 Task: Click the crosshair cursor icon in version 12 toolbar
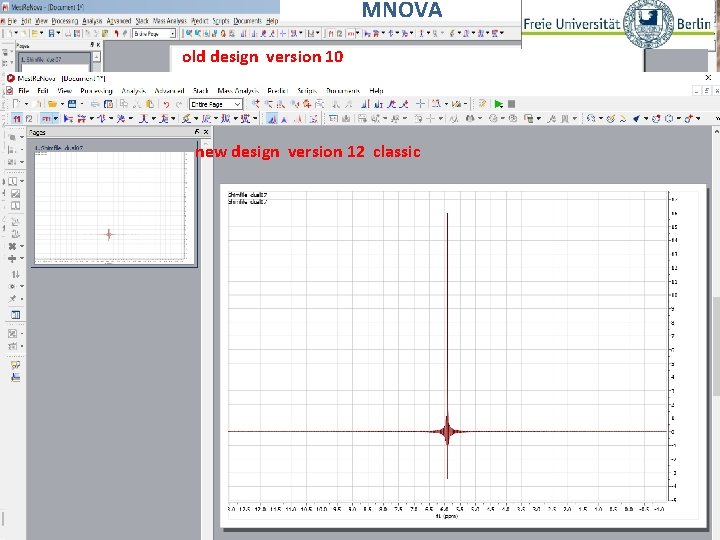point(420,104)
